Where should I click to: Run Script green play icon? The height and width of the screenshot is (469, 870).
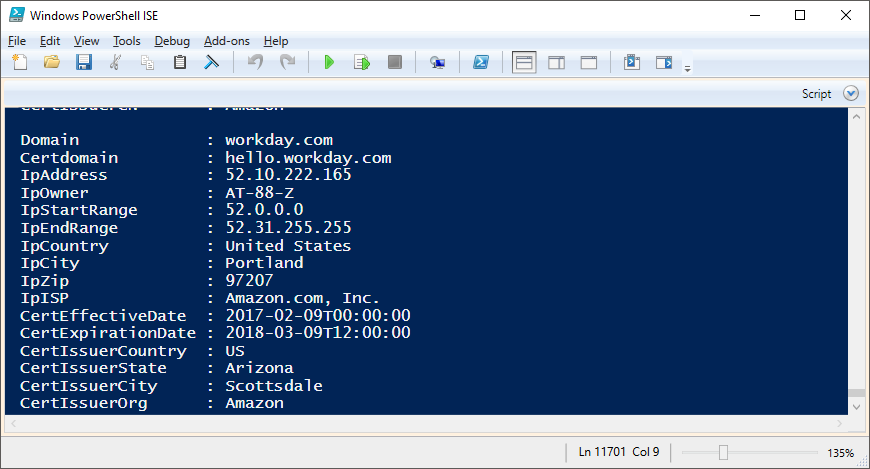[x=329, y=62]
